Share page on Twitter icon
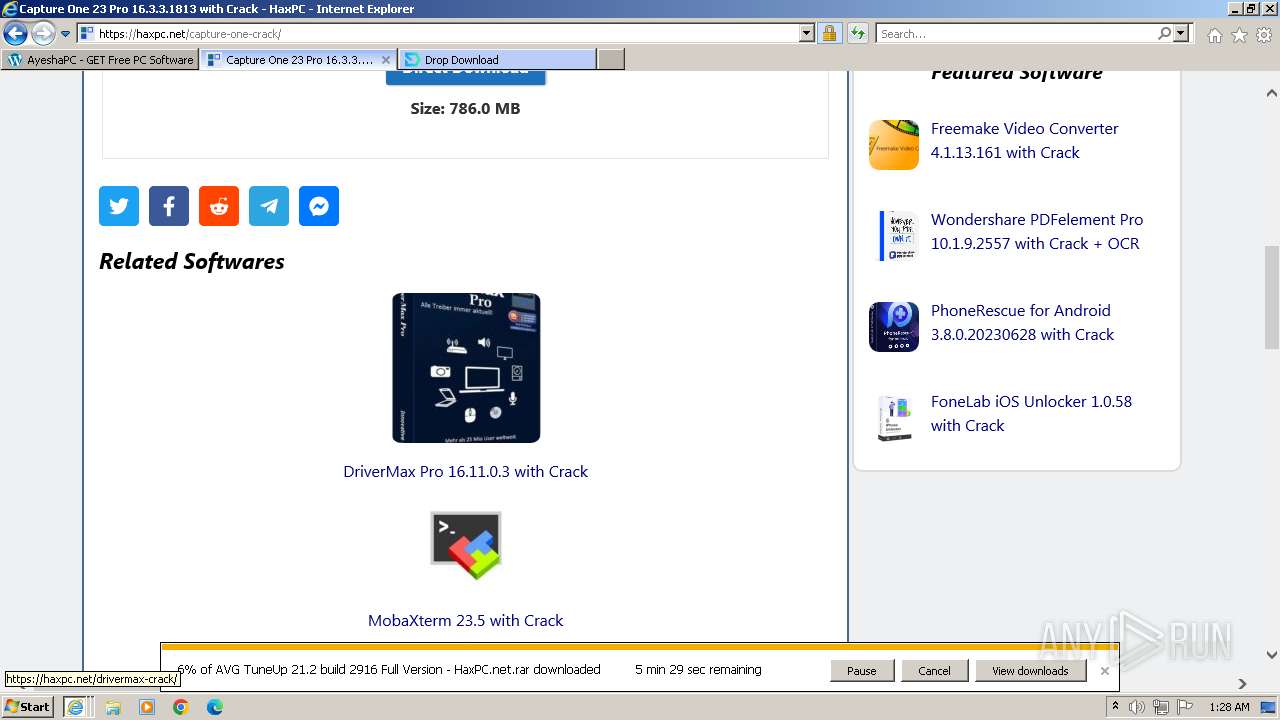Viewport: 1280px width, 720px height. [x=119, y=206]
